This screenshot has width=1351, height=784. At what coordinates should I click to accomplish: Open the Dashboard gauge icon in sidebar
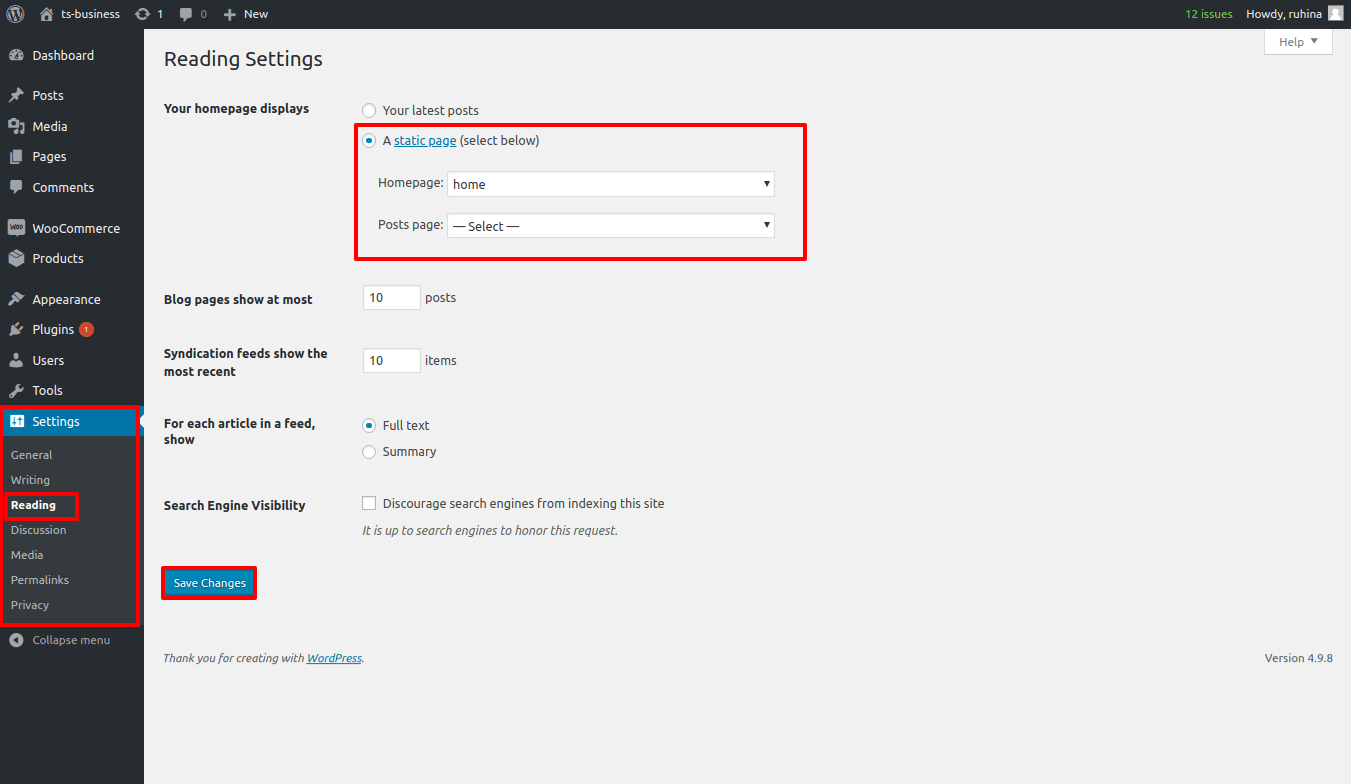click(x=16, y=56)
